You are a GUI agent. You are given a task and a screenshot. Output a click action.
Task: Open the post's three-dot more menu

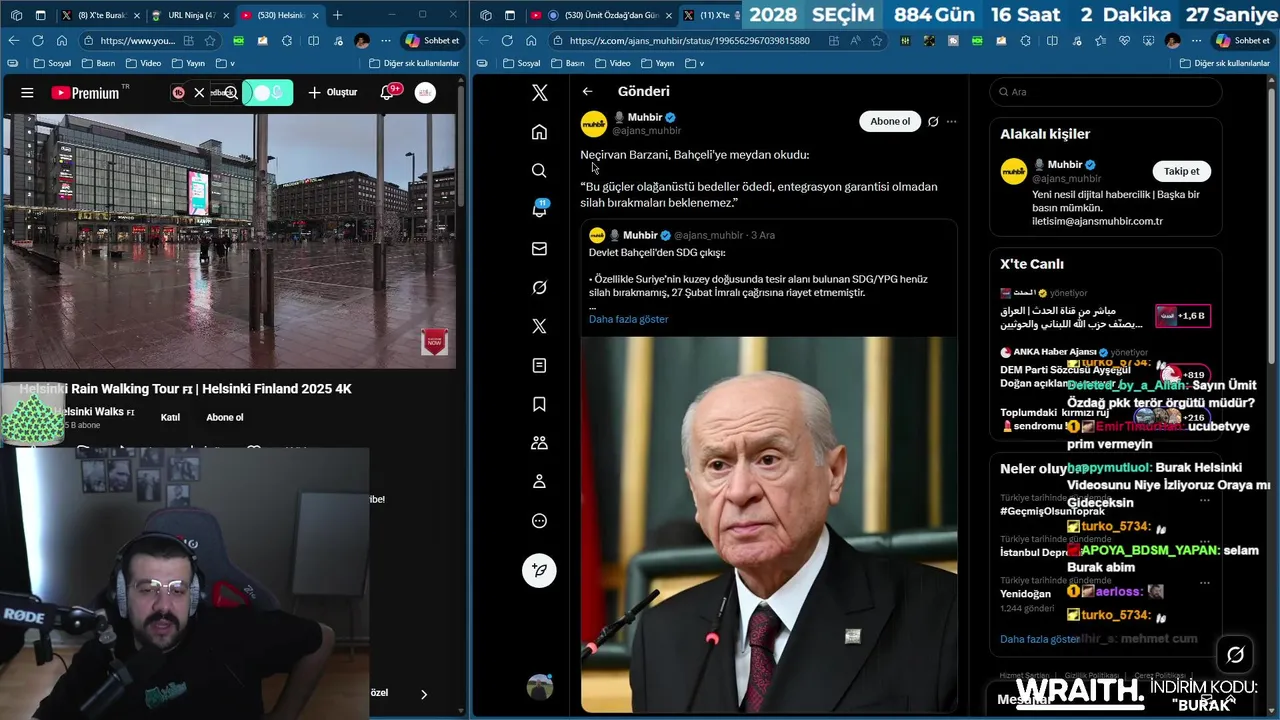(951, 121)
